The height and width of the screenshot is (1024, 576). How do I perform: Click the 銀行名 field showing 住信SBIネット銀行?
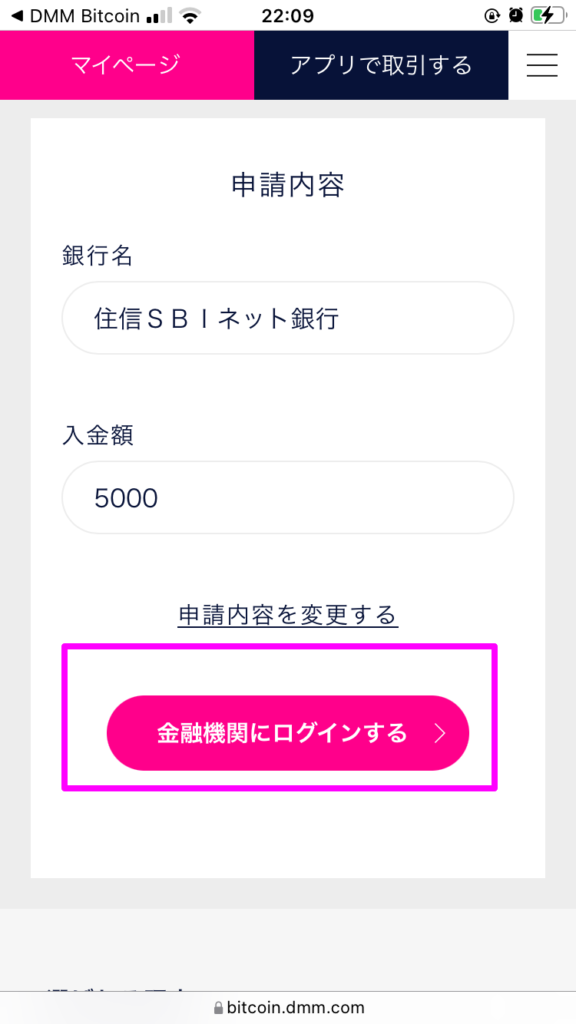(x=288, y=319)
